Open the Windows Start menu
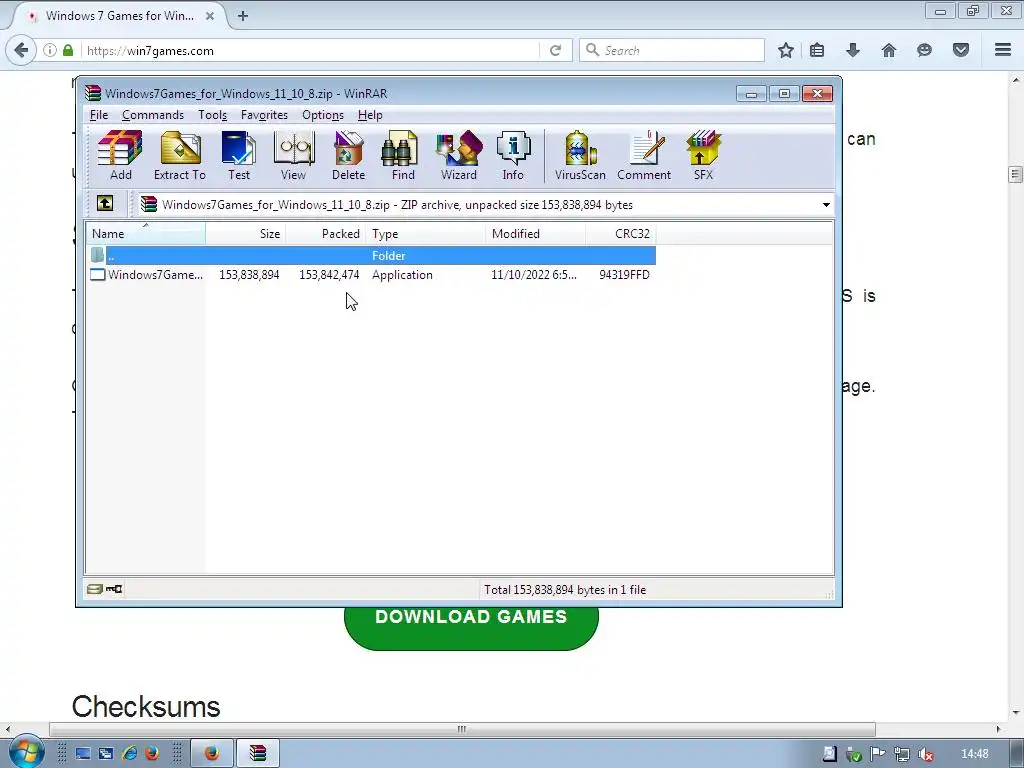Screen dimensions: 1024x768 pyautogui.click(x=25, y=752)
